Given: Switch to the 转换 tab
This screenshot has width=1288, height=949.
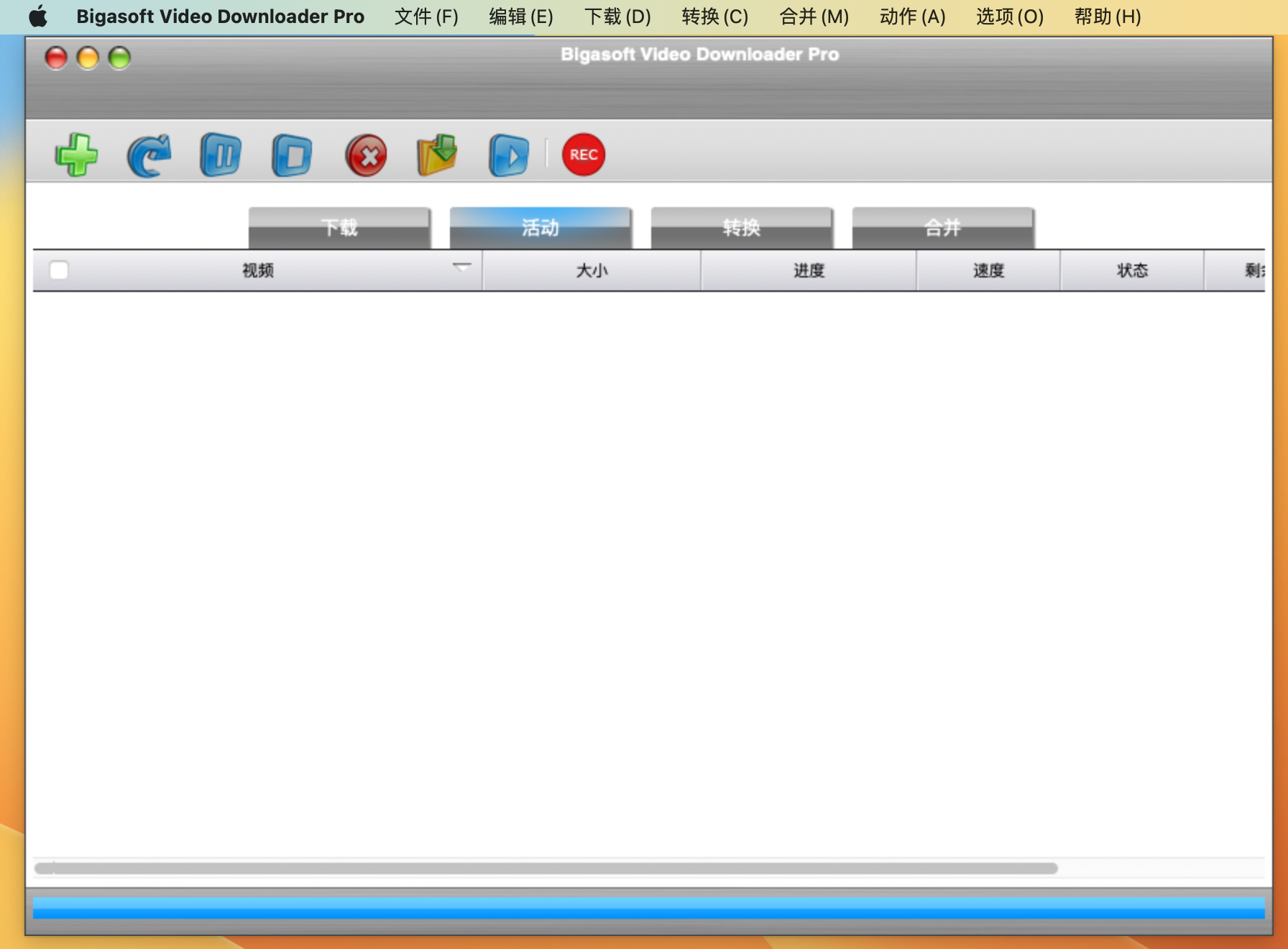Looking at the screenshot, I should (742, 228).
